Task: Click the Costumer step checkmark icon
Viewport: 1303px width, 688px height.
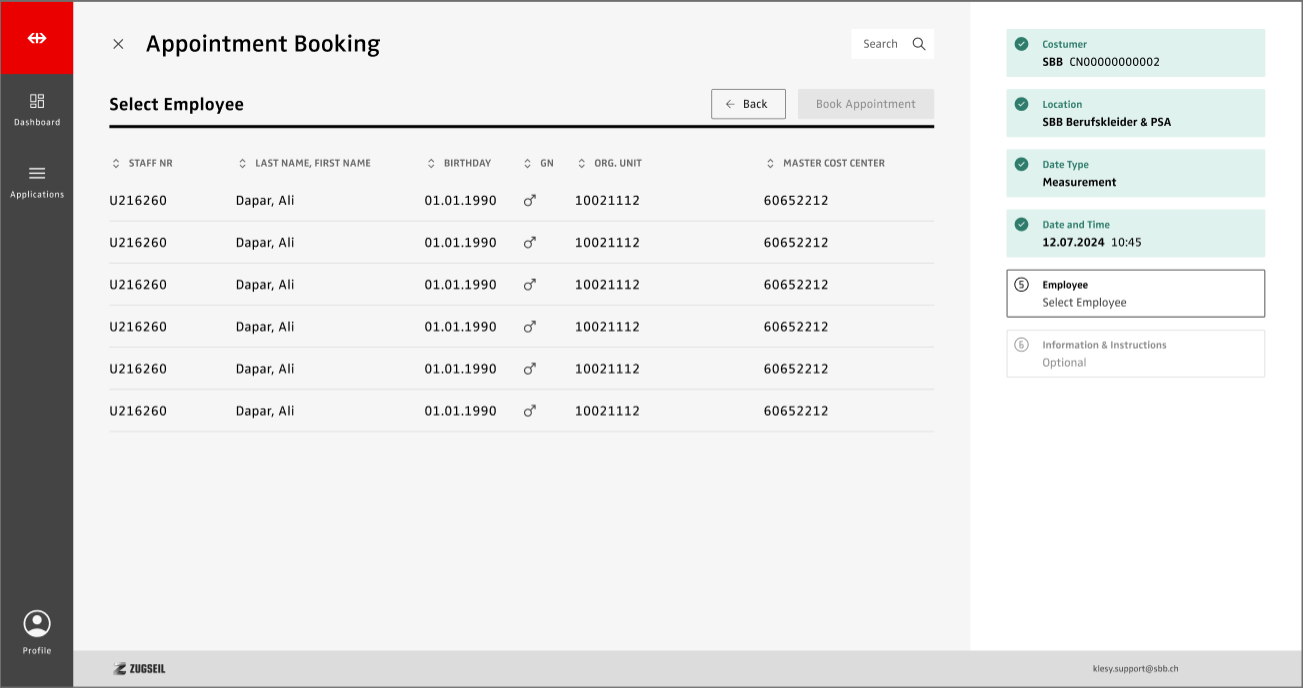Action: [x=1021, y=44]
